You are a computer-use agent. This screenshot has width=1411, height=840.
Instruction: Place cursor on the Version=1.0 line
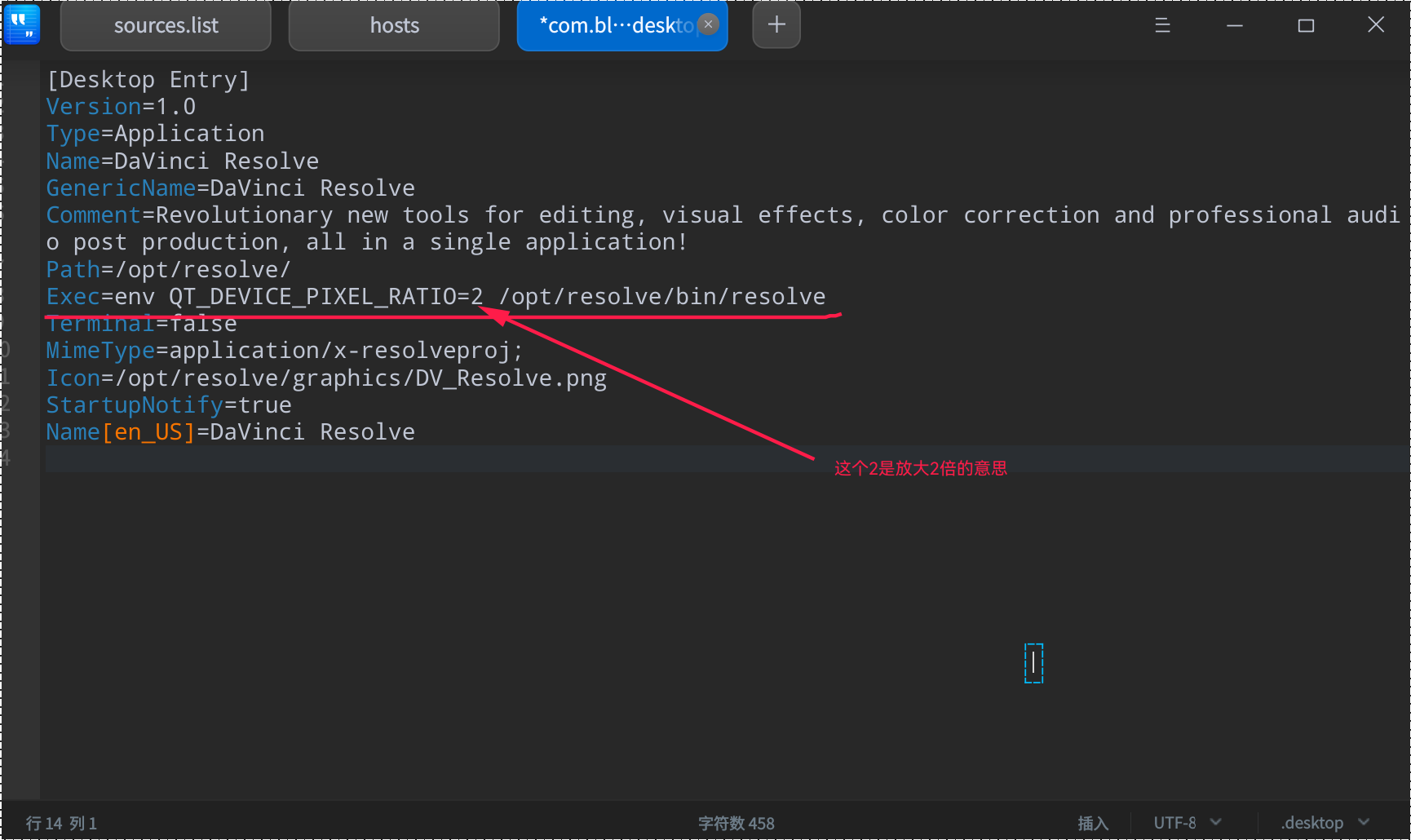121,107
